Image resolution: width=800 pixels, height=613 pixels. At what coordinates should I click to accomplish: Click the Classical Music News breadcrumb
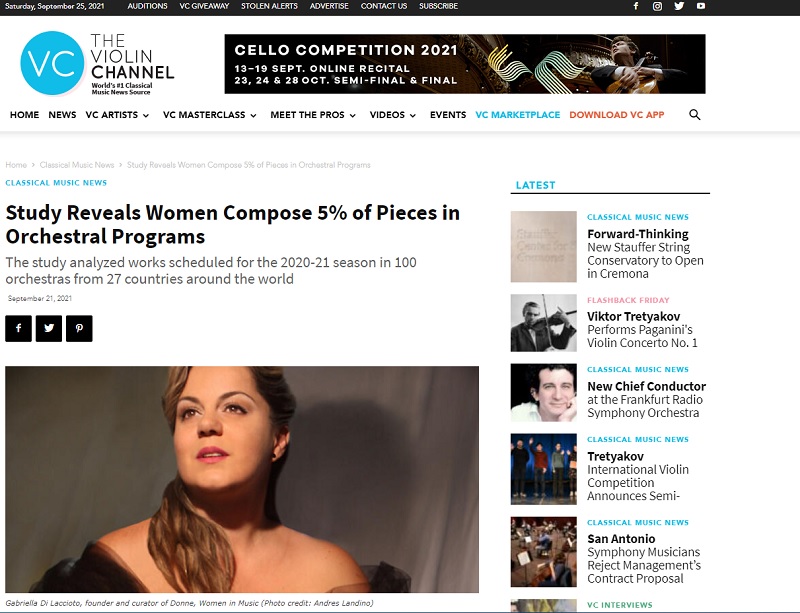pyautogui.click(x=77, y=165)
